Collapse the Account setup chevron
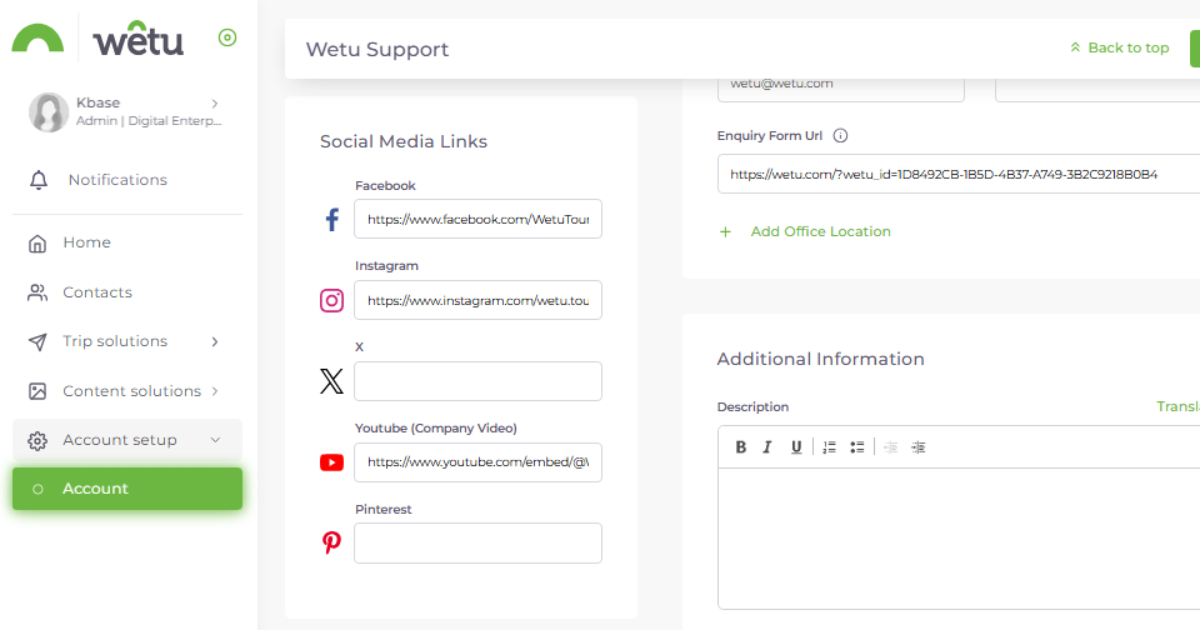This screenshot has width=1200, height=630. click(x=215, y=440)
